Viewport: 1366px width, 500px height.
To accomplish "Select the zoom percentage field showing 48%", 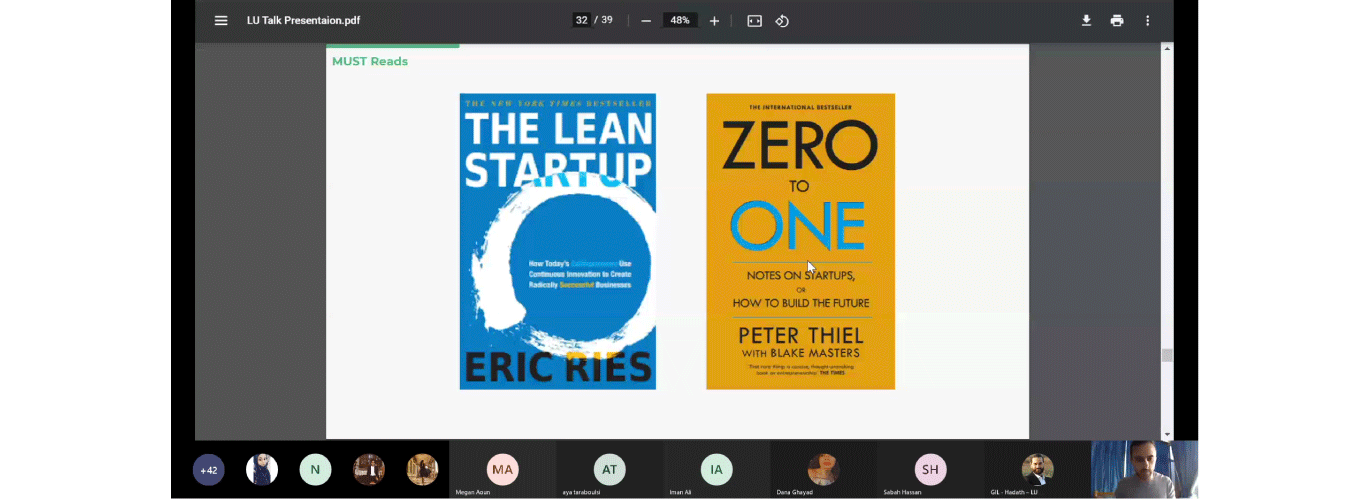I will click(x=680, y=20).
